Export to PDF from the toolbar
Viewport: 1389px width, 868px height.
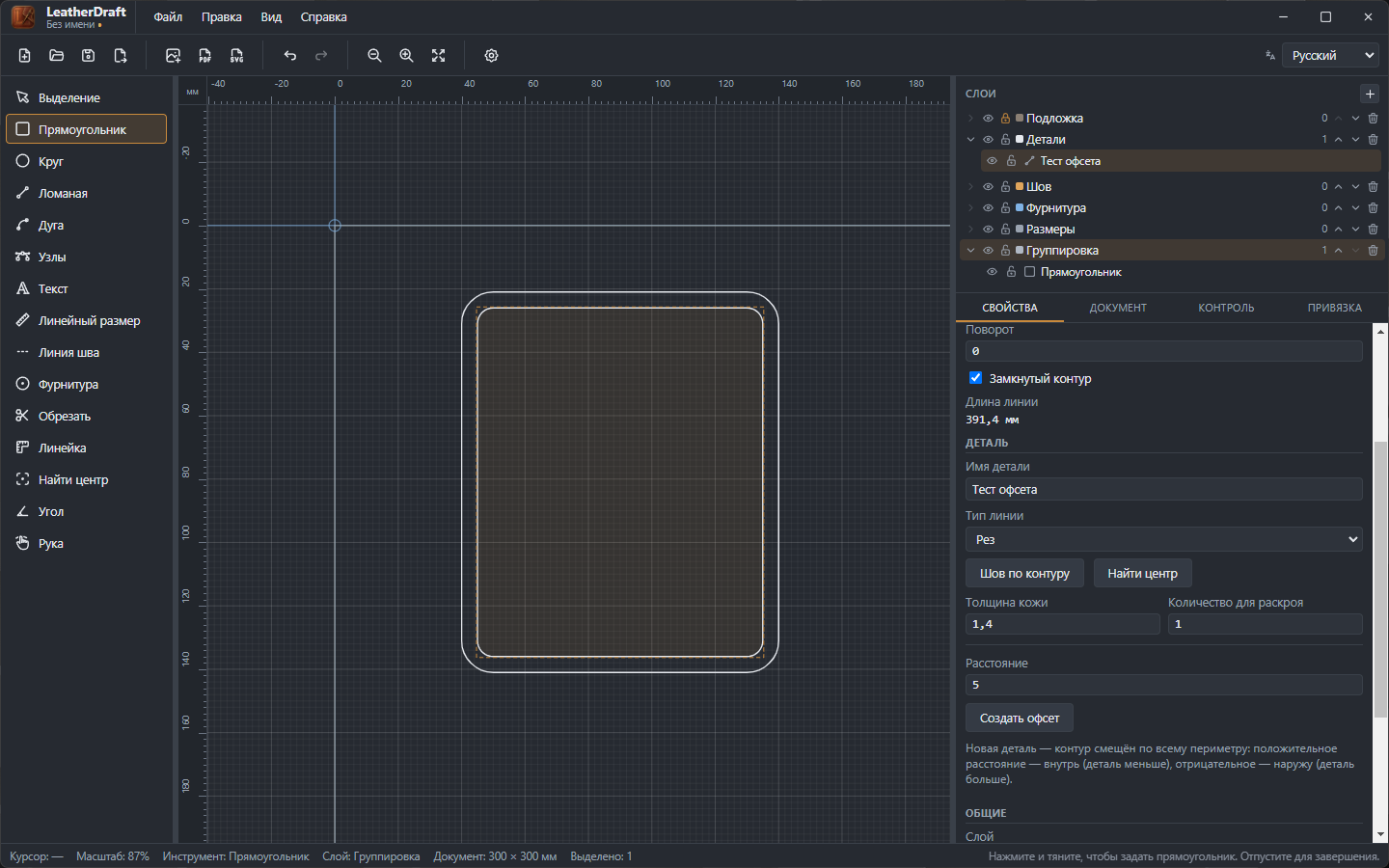(x=205, y=56)
